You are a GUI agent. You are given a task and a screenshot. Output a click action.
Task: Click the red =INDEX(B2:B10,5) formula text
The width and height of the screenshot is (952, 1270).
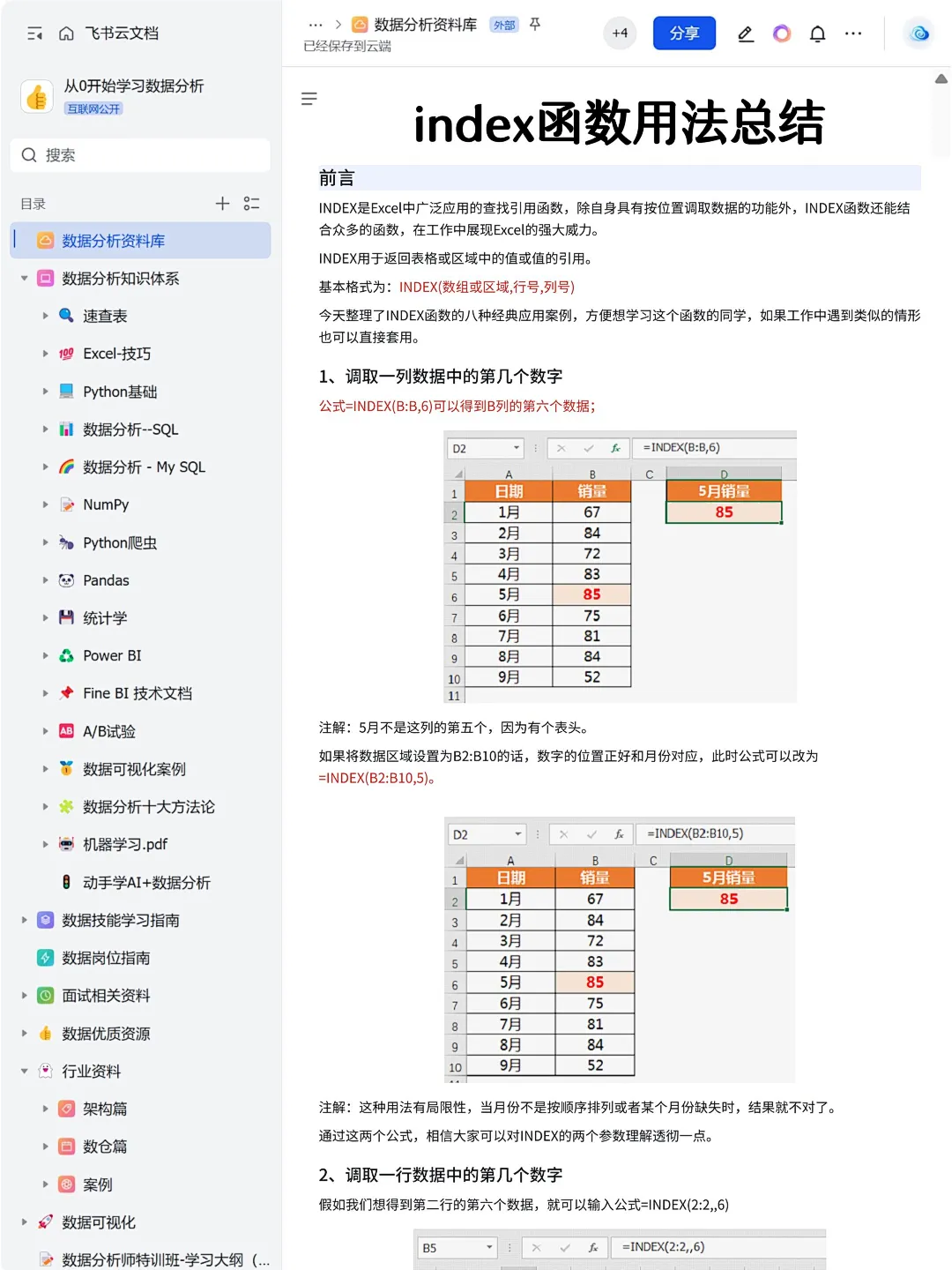[376, 779]
